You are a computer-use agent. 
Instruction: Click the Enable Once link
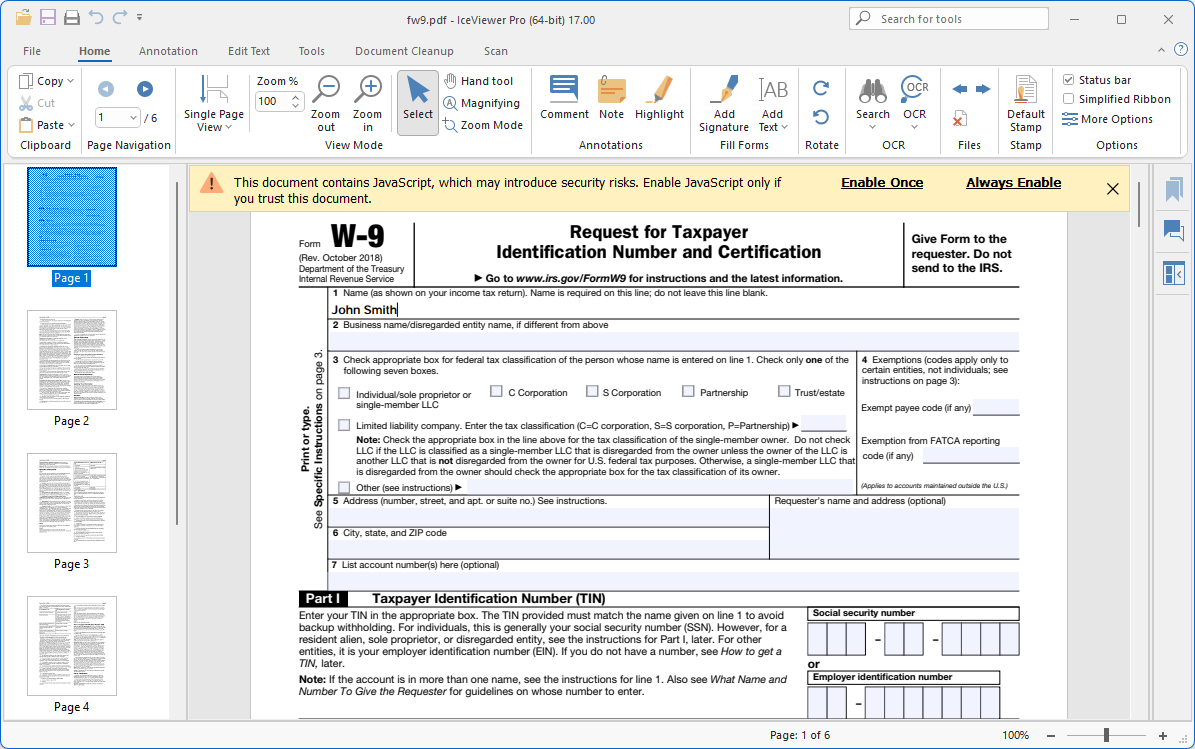(881, 183)
